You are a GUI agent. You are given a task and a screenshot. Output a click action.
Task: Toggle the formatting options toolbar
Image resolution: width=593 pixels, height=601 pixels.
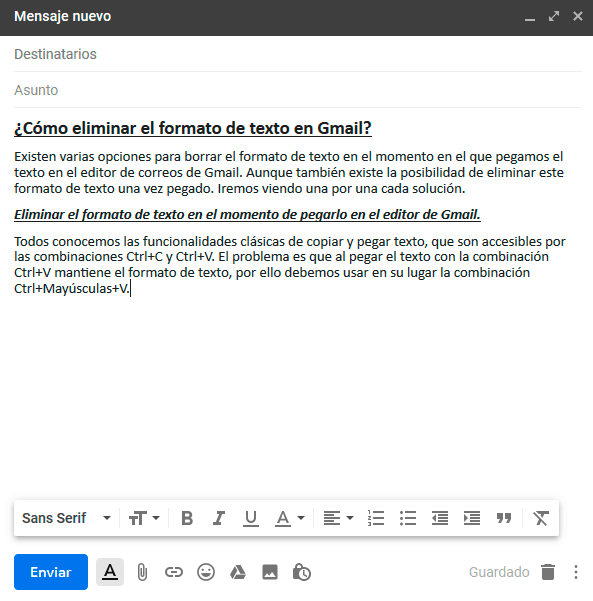(x=110, y=572)
